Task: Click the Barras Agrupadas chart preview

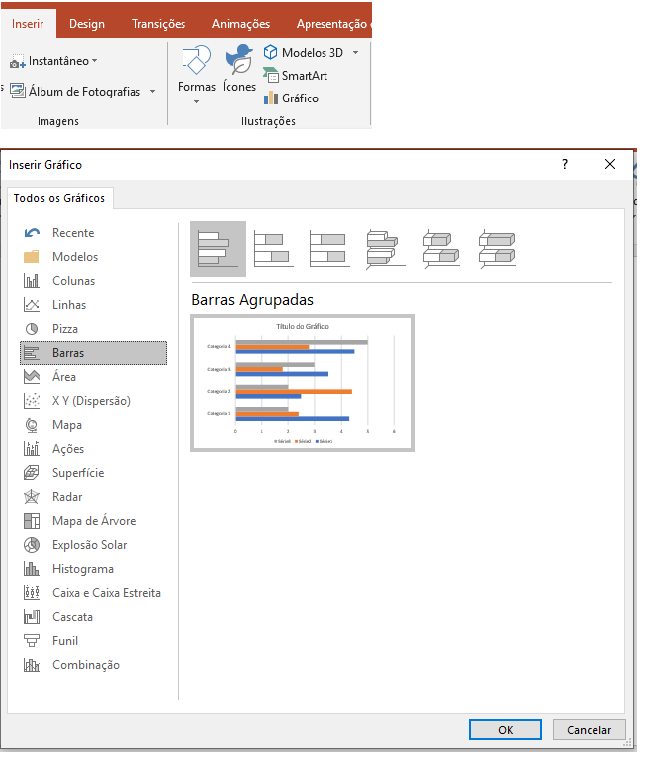Action: tap(302, 382)
